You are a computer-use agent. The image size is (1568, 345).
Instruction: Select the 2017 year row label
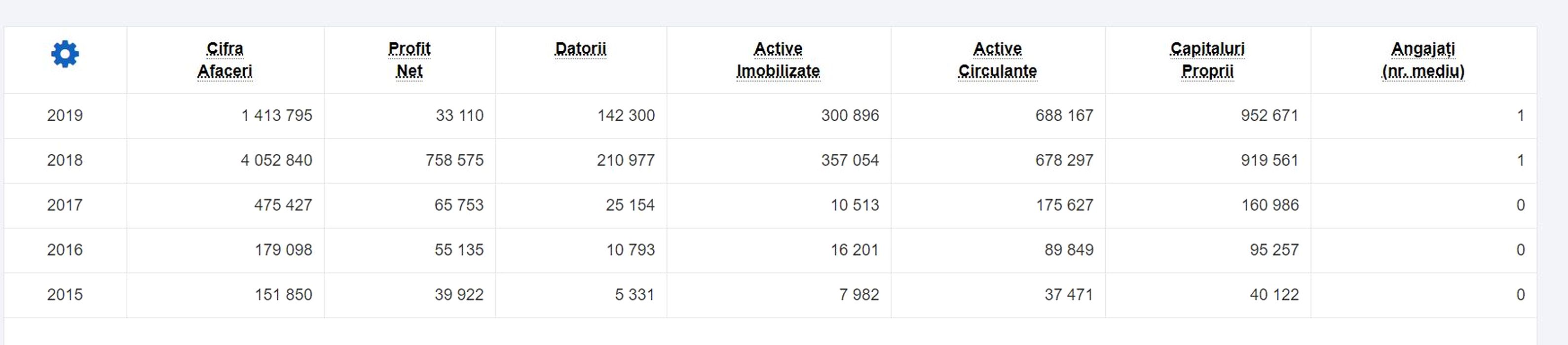65,205
